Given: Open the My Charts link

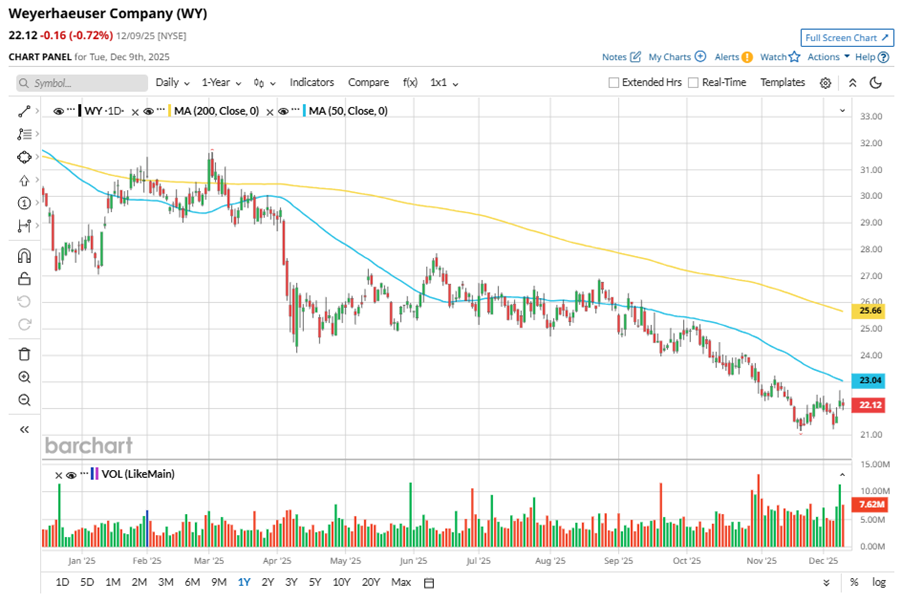Looking at the screenshot, I should [676, 57].
